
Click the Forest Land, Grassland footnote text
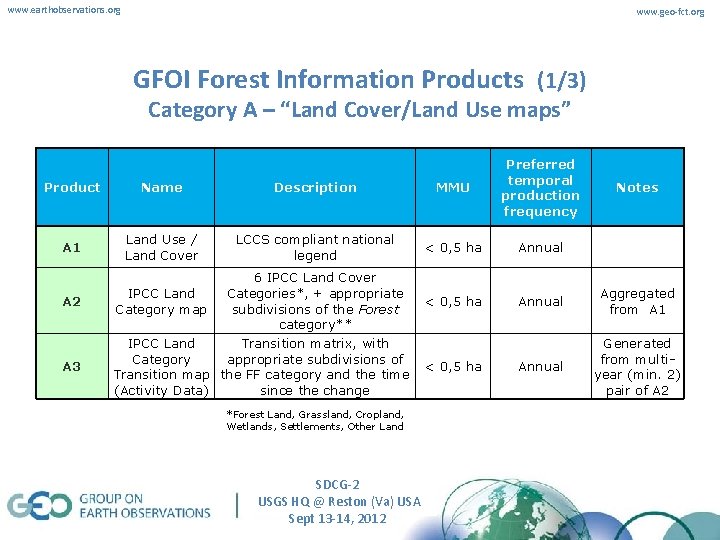pyautogui.click(x=315, y=420)
